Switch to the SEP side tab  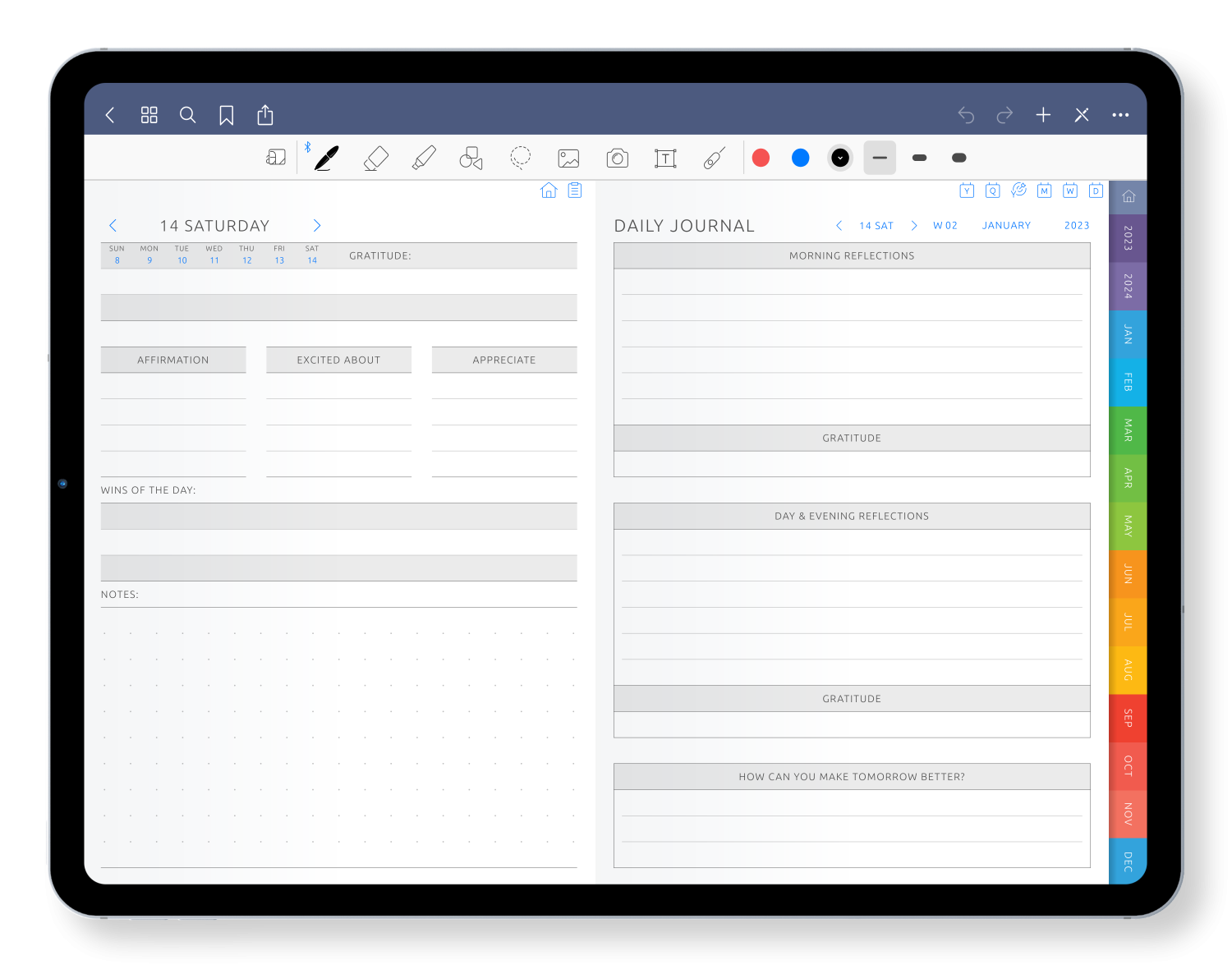pyautogui.click(x=1128, y=719)
